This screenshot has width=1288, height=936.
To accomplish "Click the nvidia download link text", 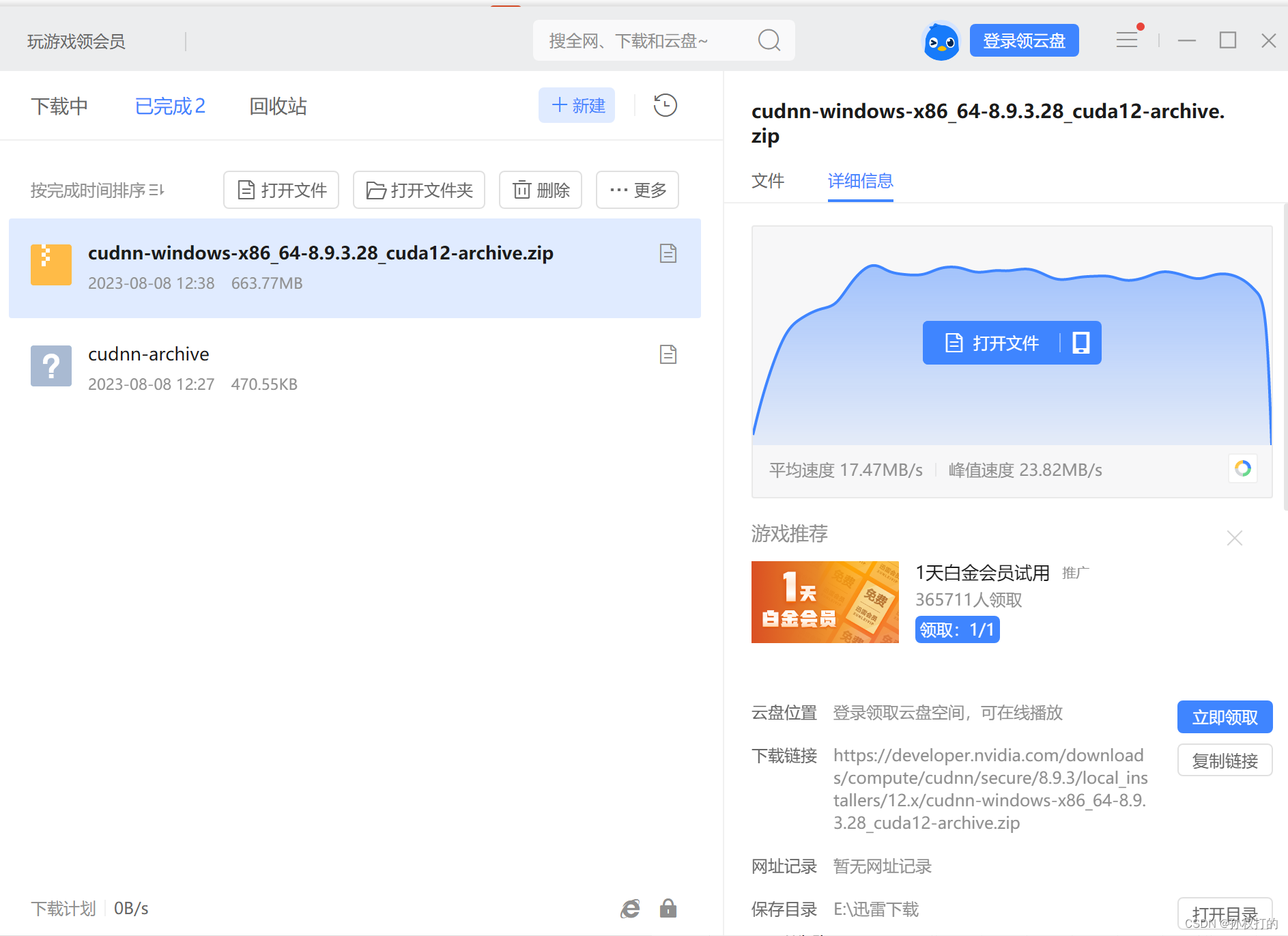I will [990, 789].
